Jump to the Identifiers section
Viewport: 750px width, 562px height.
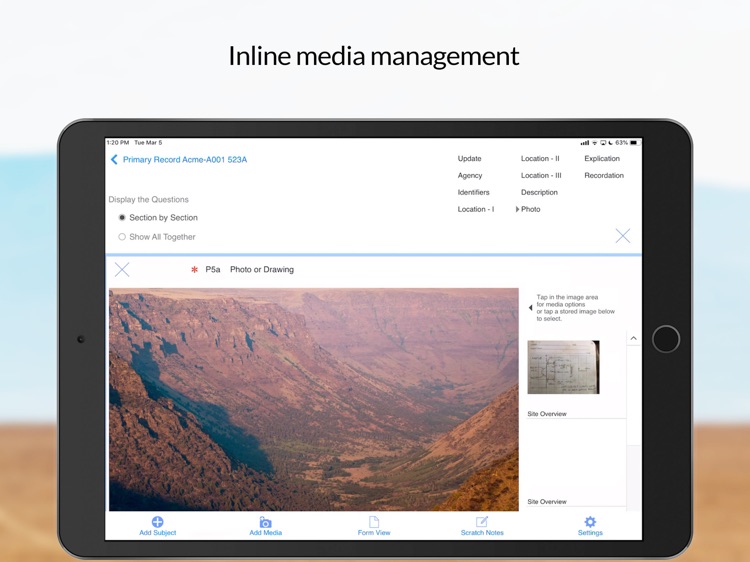pyautogui.click(x=474, y=192)
